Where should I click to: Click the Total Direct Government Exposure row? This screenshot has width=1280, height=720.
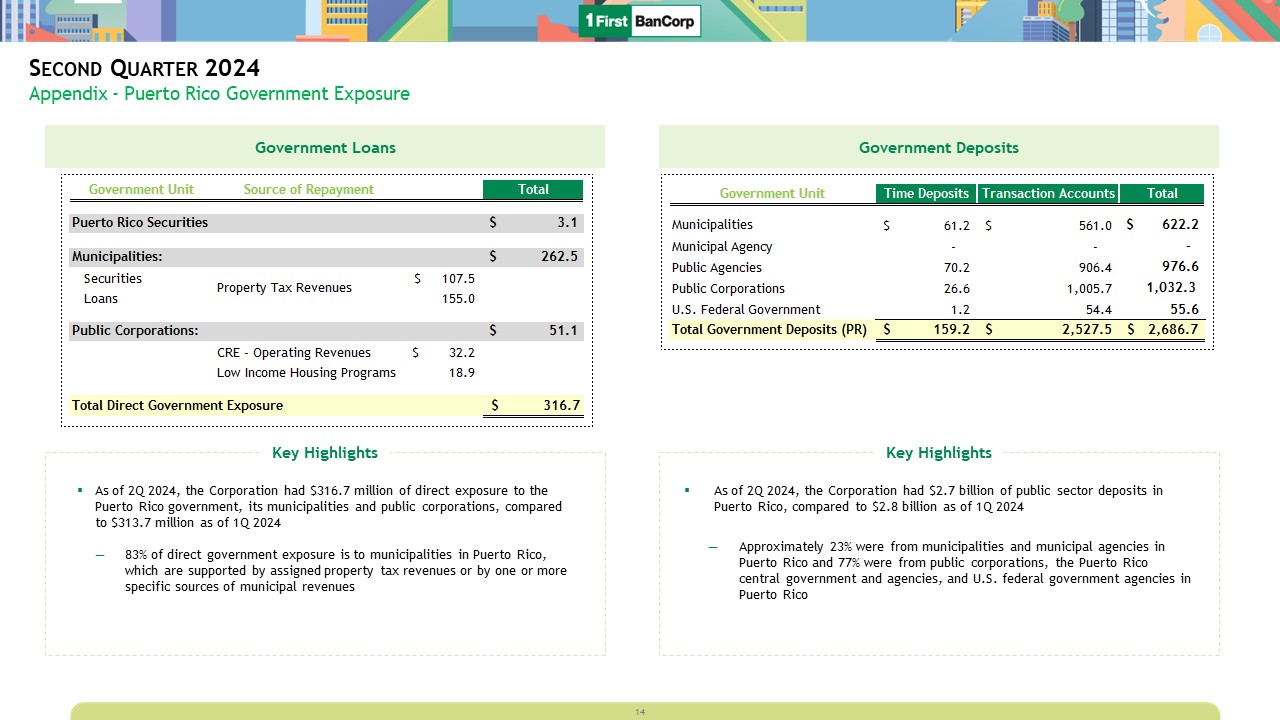177,405
